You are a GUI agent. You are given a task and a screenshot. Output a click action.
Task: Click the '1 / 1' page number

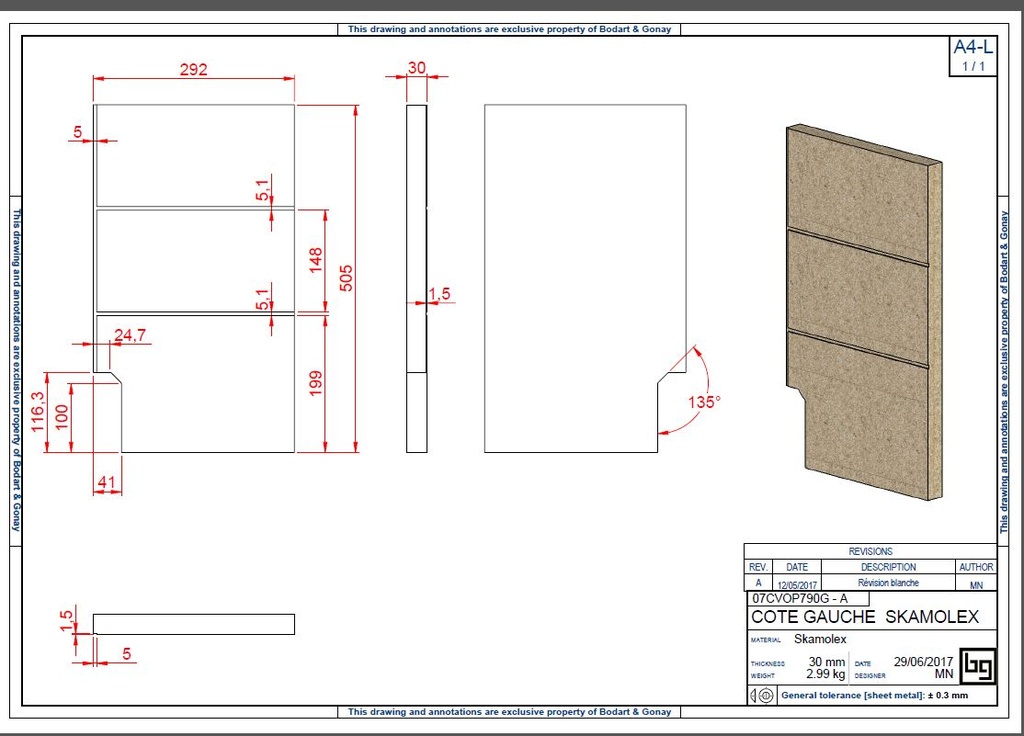(973, 67)
